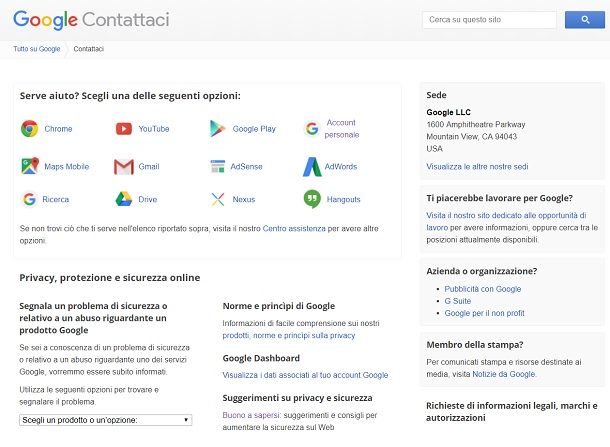Follow the Google Play text link
The width and height of the screenshot is (610, 447).
254,129
